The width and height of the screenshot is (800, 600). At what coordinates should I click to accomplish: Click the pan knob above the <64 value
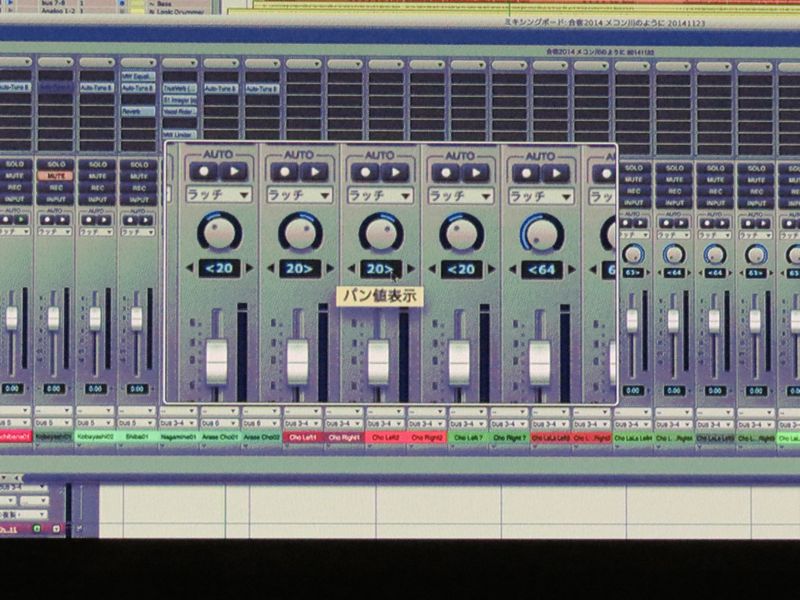point(542,234)
